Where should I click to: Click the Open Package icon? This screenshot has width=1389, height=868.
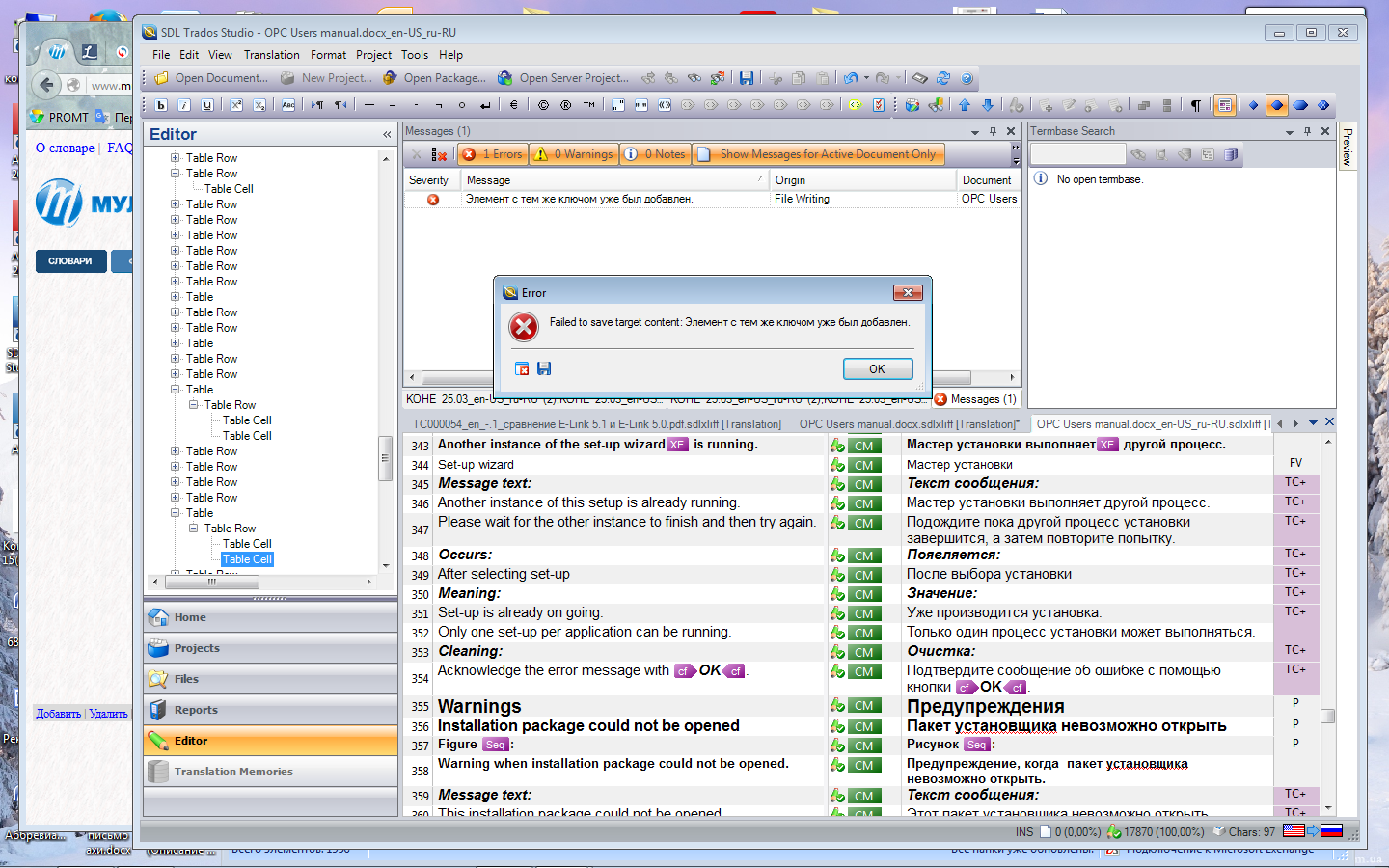click(390, 78)
